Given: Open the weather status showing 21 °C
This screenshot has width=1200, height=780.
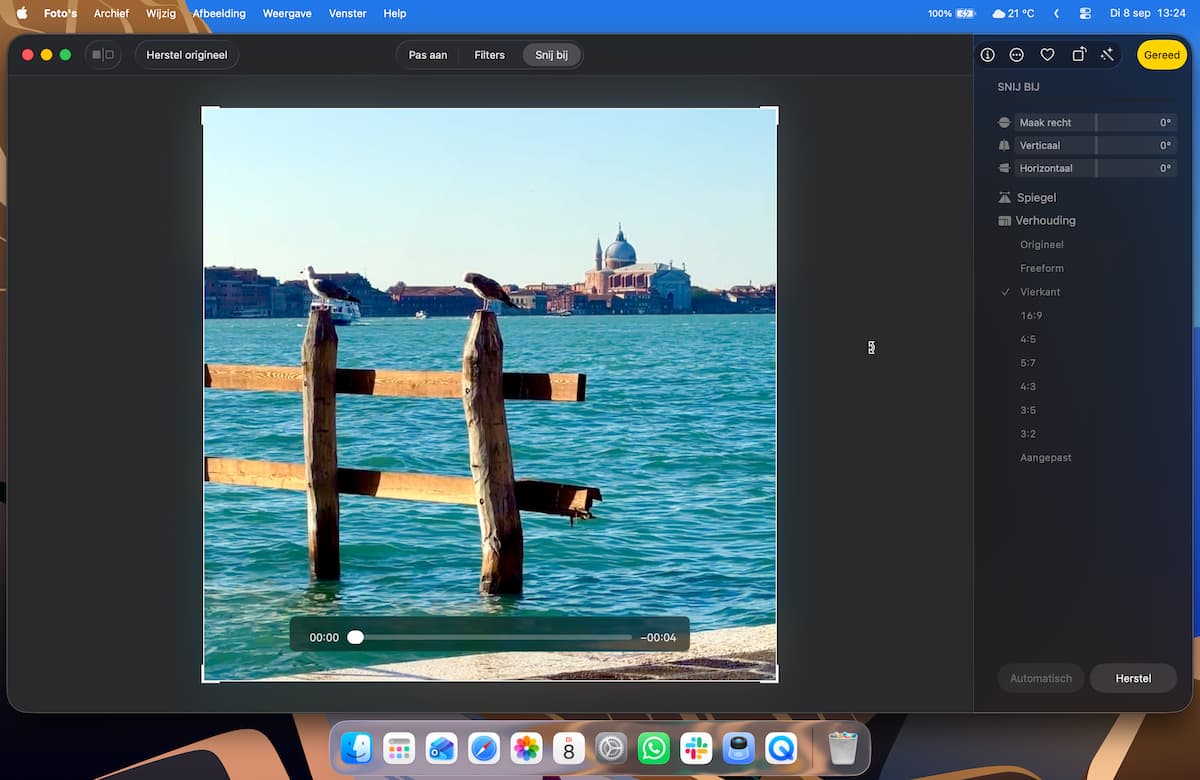Looking at the screenshot, I should [1013, 13].
